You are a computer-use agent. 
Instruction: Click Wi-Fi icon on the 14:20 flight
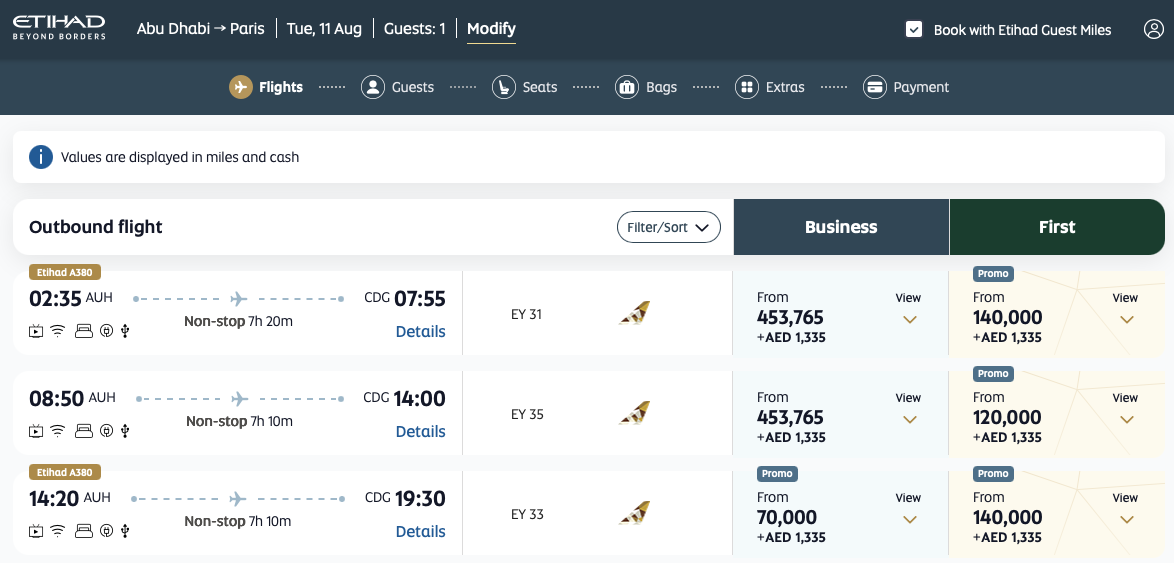pos(58,531)
